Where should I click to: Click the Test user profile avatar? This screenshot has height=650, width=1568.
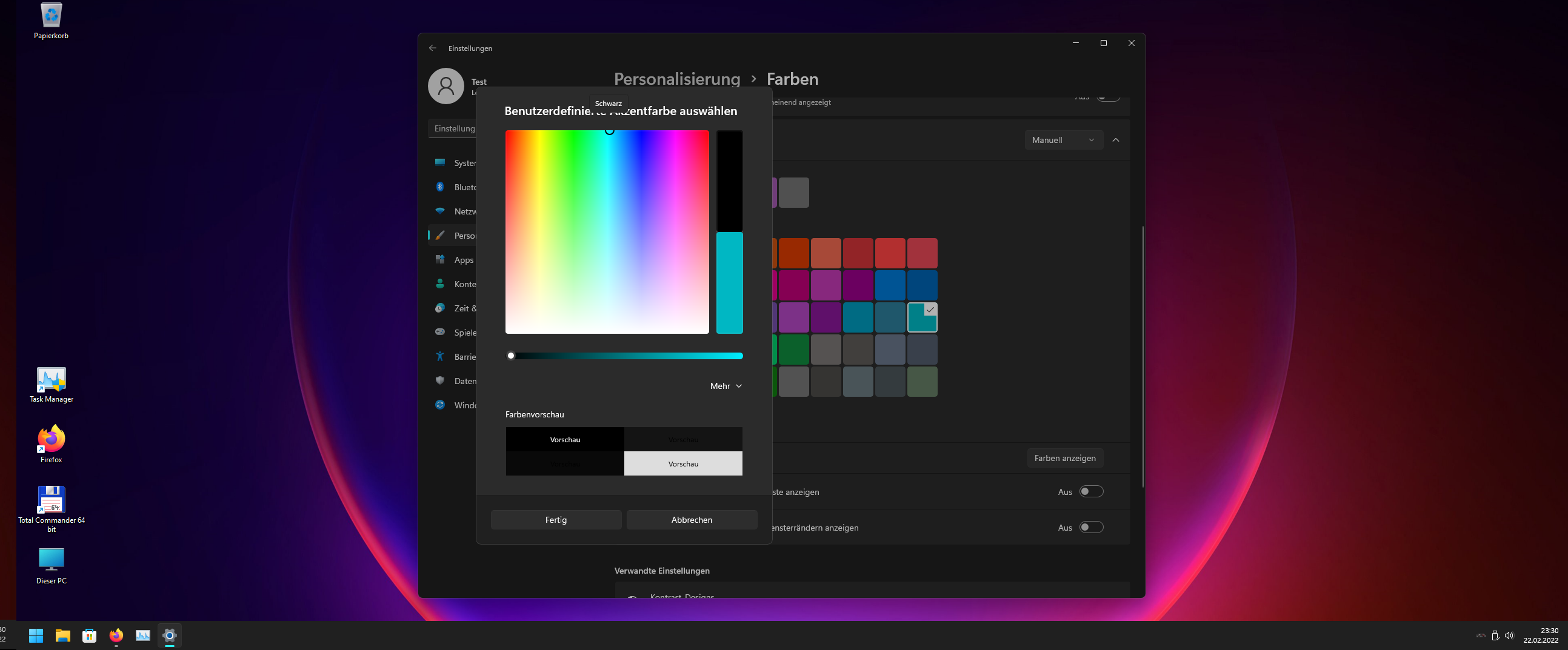coord(446,86)
